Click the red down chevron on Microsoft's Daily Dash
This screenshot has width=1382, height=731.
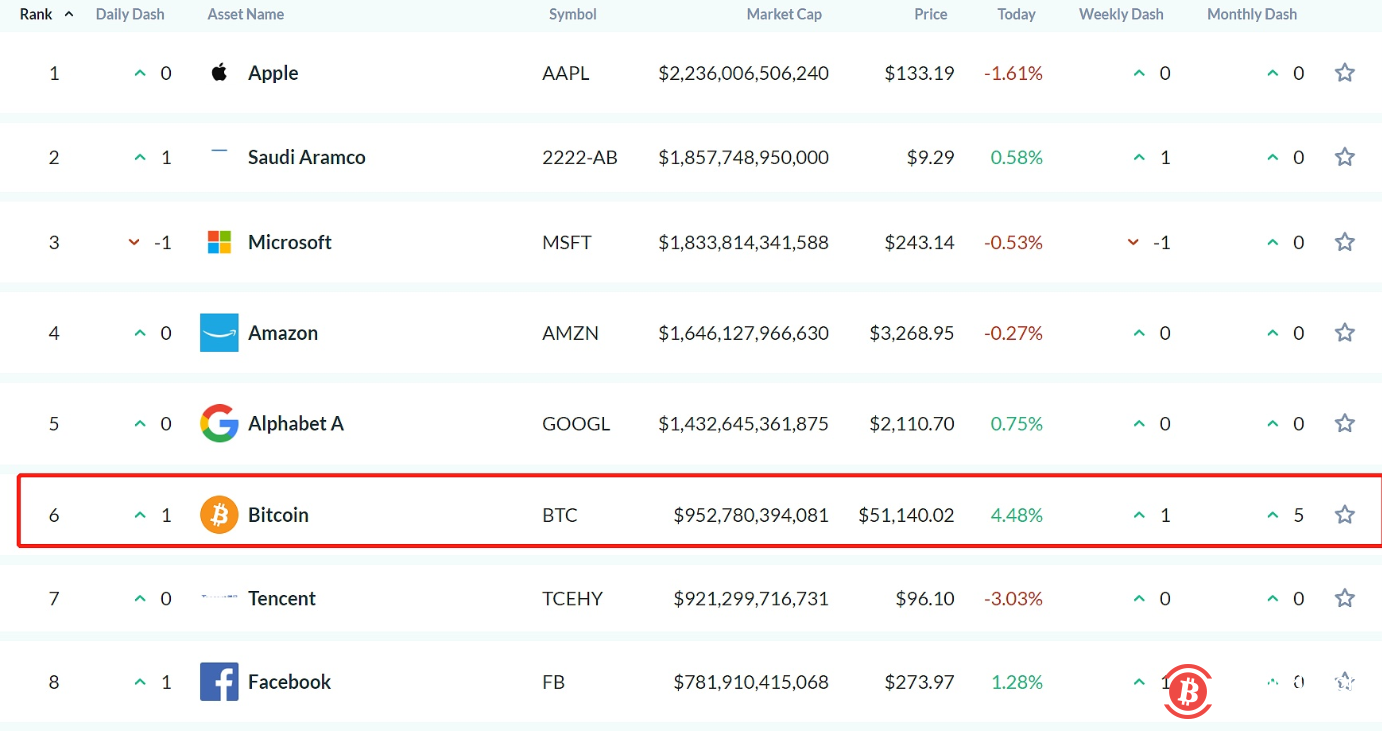pyautogui.click(x=133, y=242)
